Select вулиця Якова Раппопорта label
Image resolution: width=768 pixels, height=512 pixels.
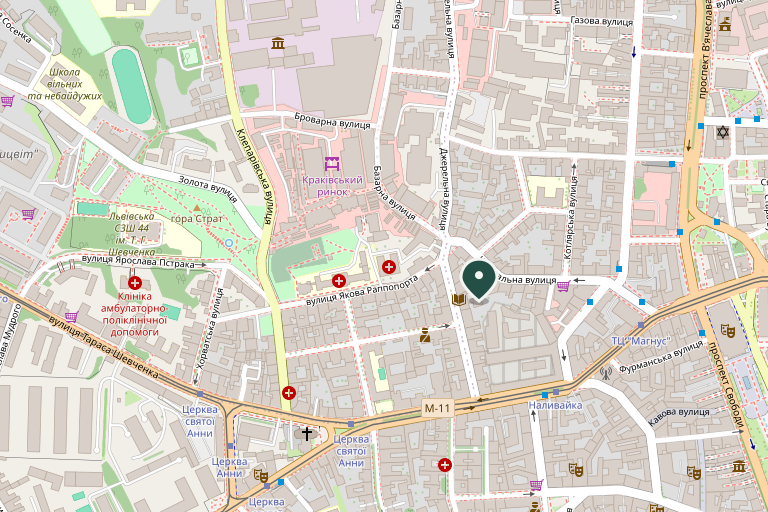362,291
